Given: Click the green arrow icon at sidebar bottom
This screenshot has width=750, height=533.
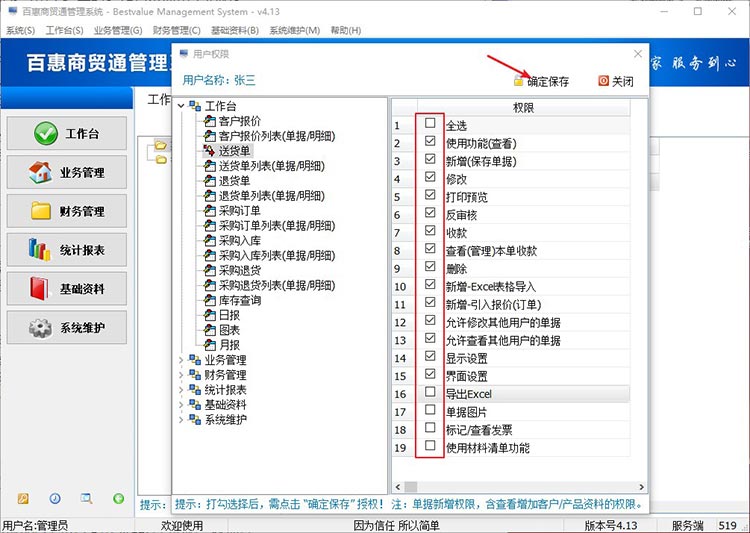Looking at the screenshot, I should point(119,499).
